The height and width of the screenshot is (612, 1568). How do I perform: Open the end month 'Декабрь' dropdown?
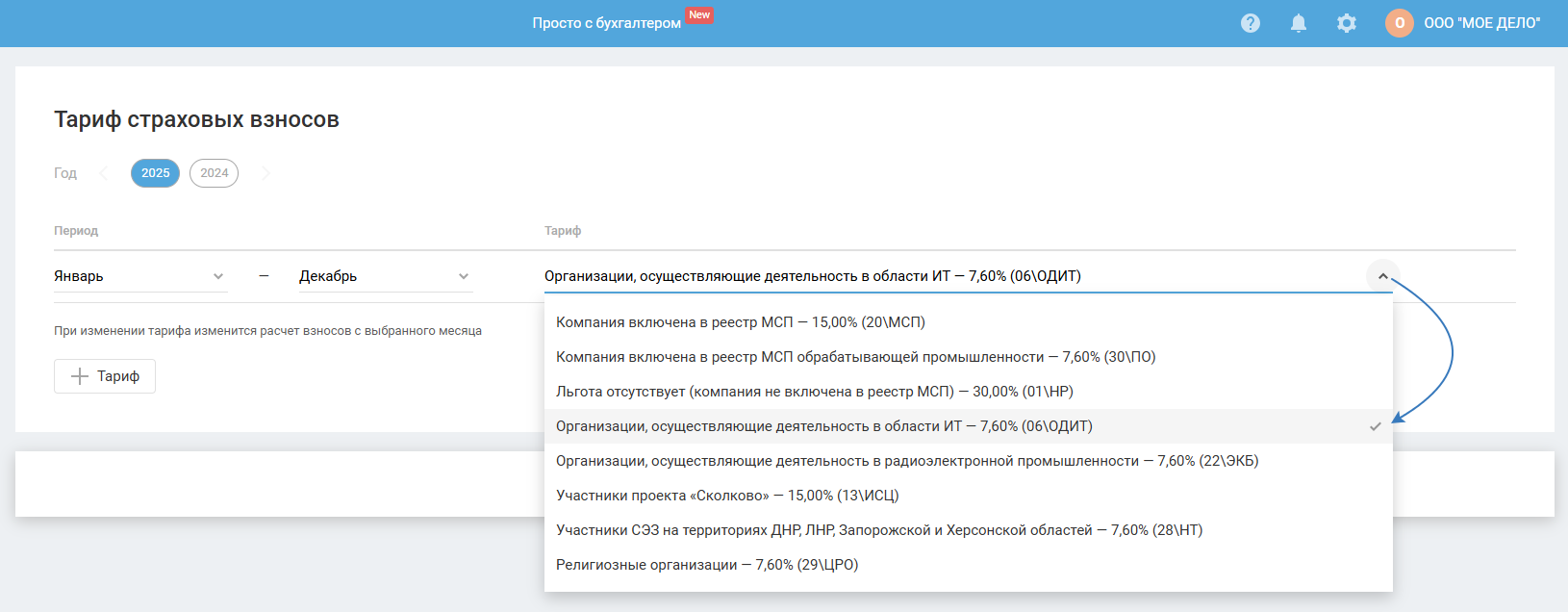tap(385, 276)
